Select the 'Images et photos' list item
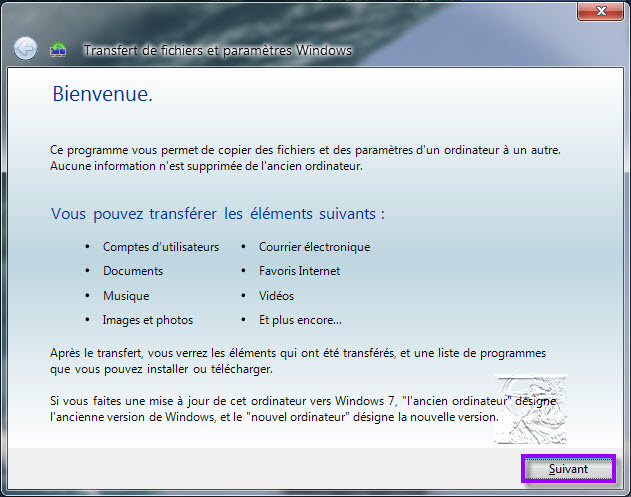Screen dimensions: 631x497 tap(147, 320)
